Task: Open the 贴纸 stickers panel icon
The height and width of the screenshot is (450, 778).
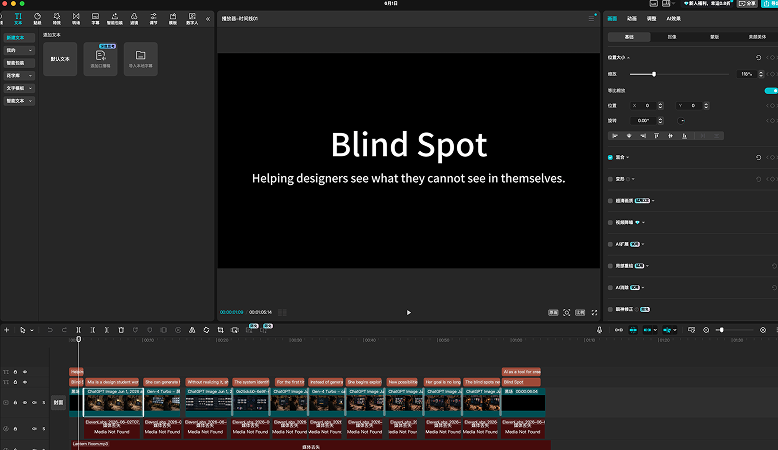Action: (37, 18)
